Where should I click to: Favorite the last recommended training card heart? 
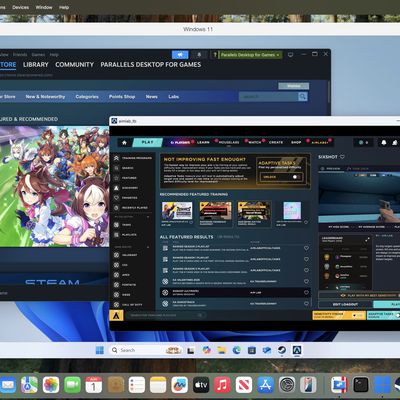click(x=306, y=222)
